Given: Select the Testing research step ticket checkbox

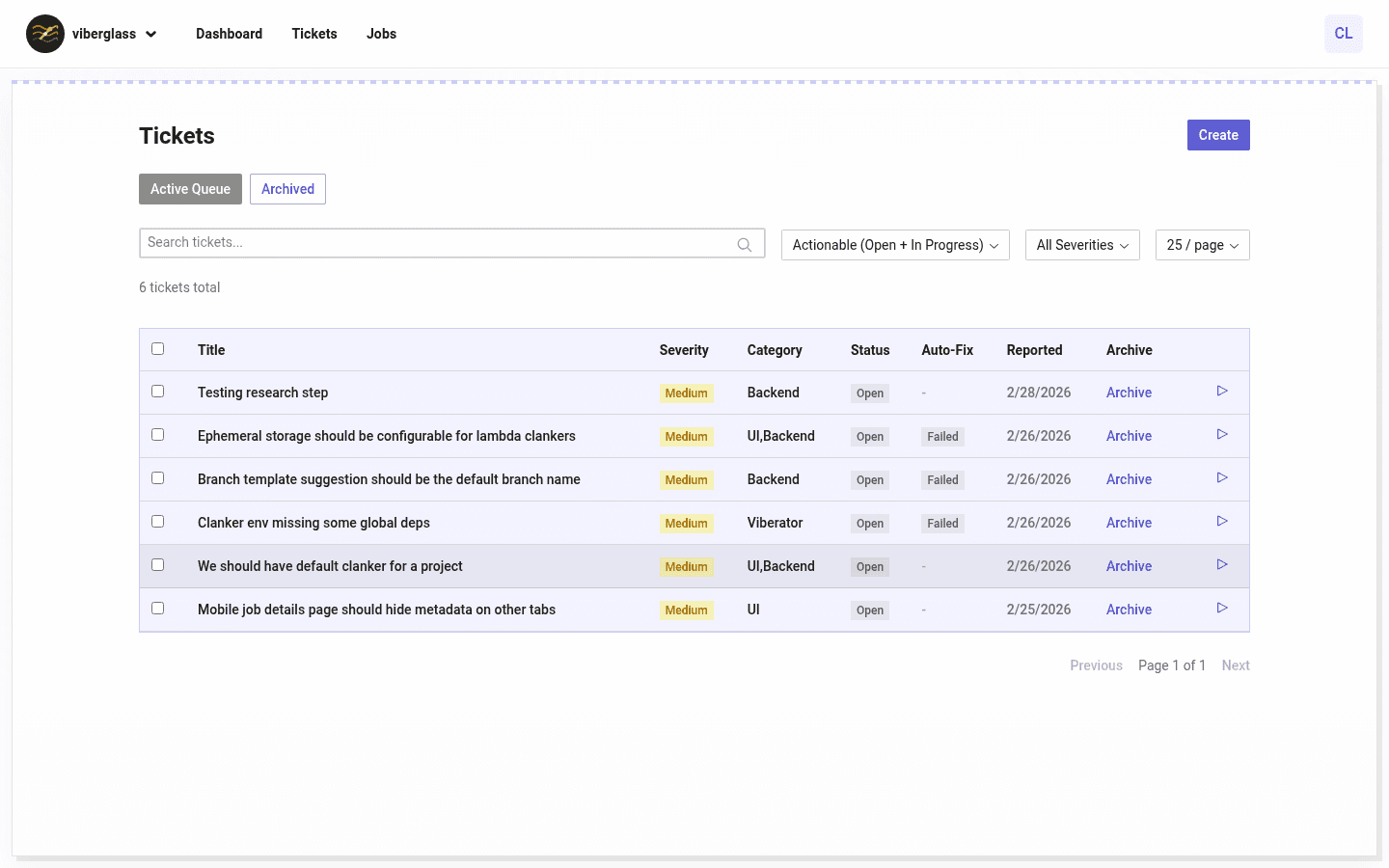Looking at the screenshot, I should [158, 391].
